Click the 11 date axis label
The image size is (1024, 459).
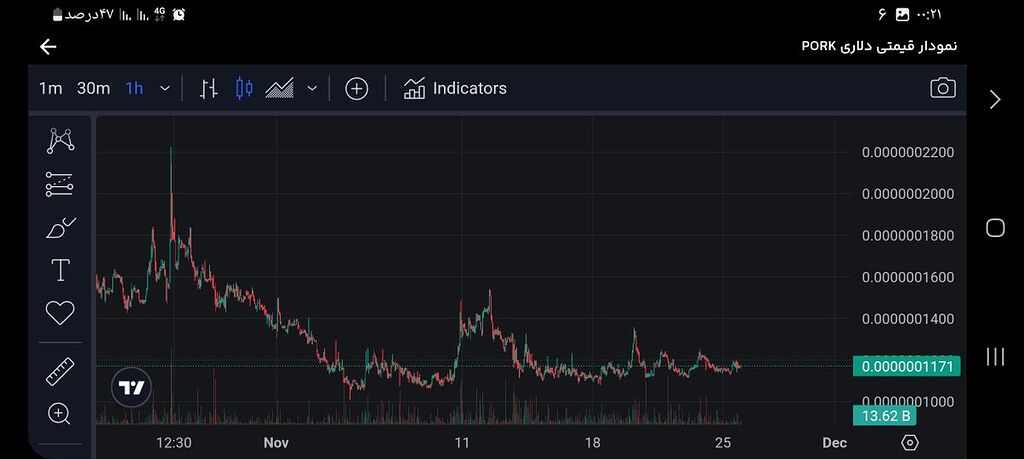pyautogui.click(x=462, y=443)
